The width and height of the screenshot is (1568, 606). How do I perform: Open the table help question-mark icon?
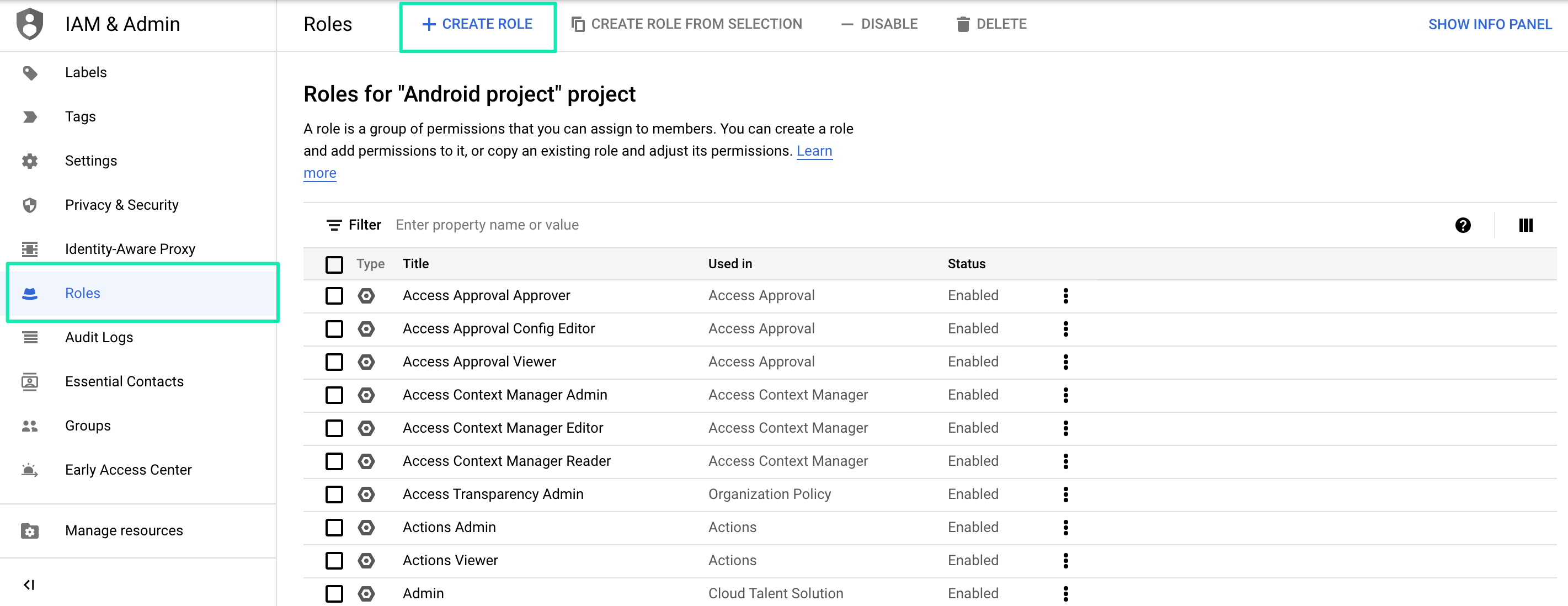tap(1463, 225)
